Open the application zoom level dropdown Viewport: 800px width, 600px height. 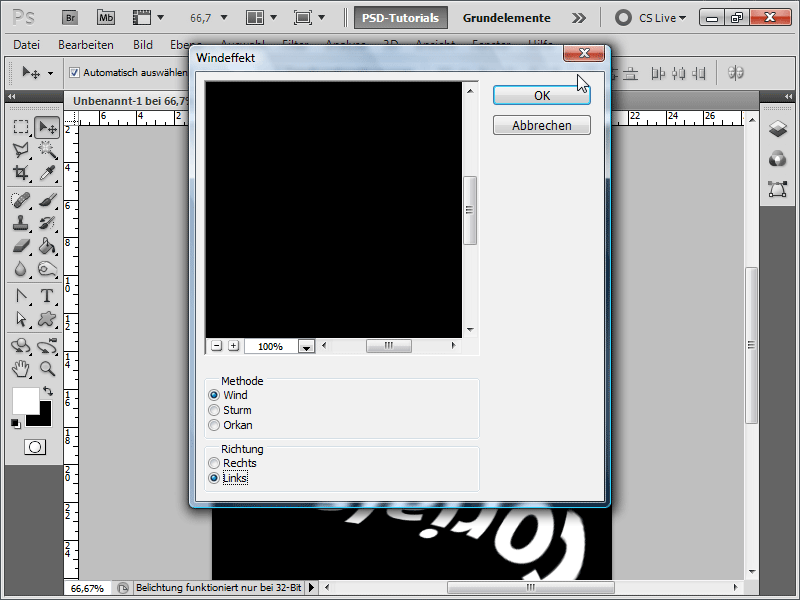click(223, 18)
